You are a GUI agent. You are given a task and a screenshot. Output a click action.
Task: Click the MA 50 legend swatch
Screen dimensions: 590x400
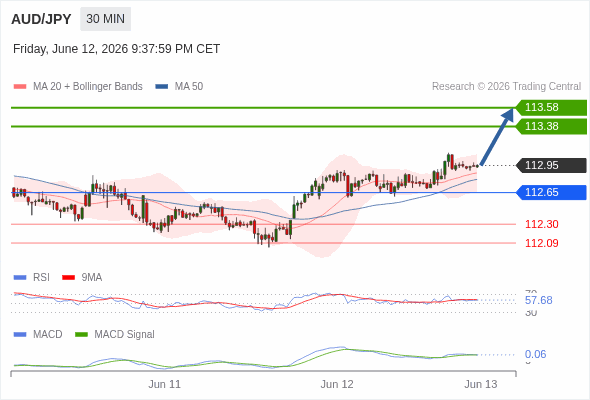162,87
